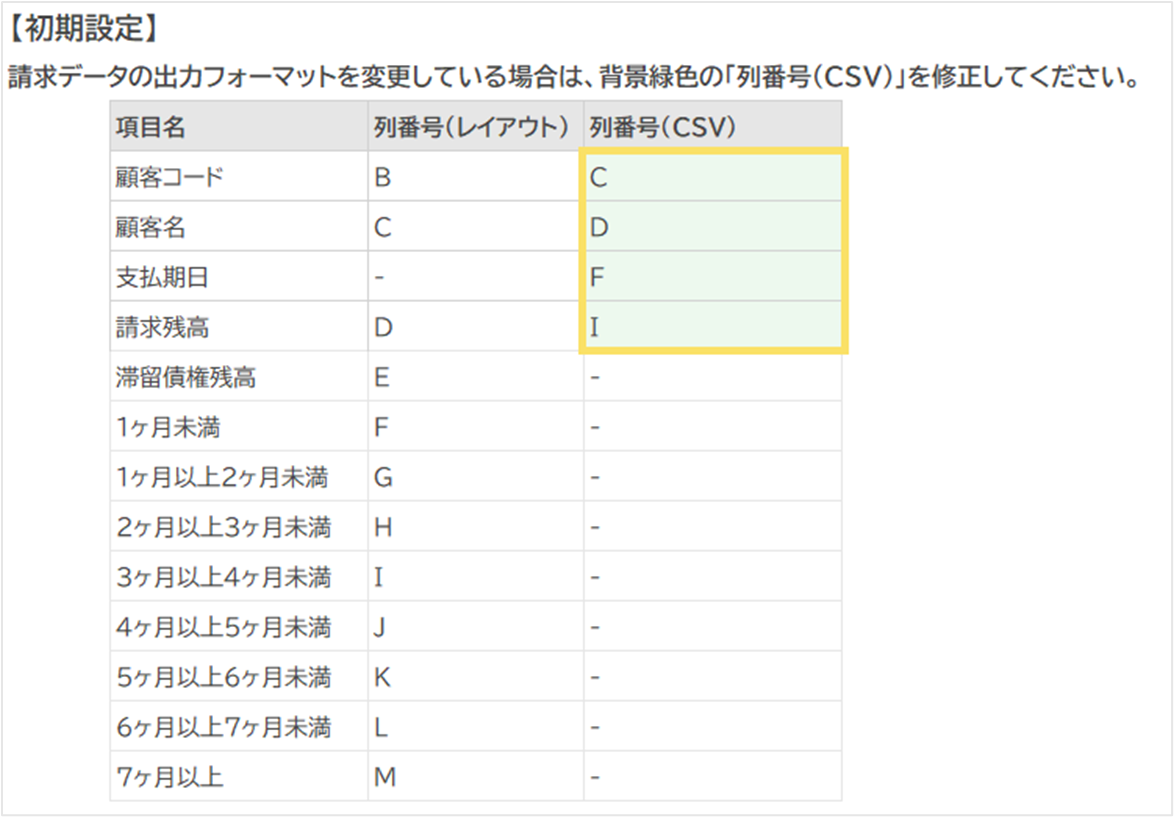Select the 顧客コード item name cell

coord(238,177)
